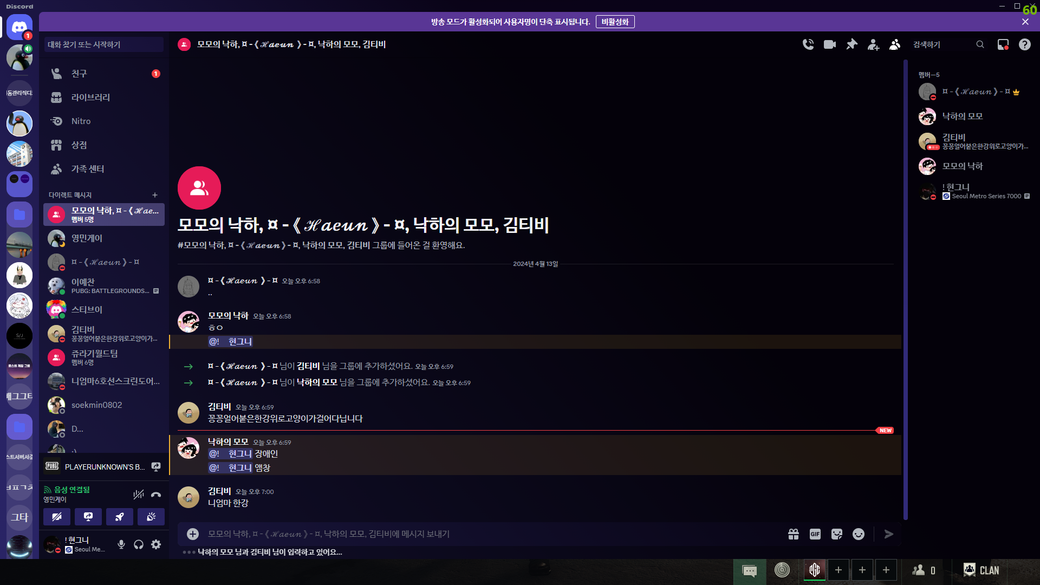Open the 친구 (Friends) tab
The height and width of the screenshot is (585, 1040).
pyautogui.click(x=80, y=74)
